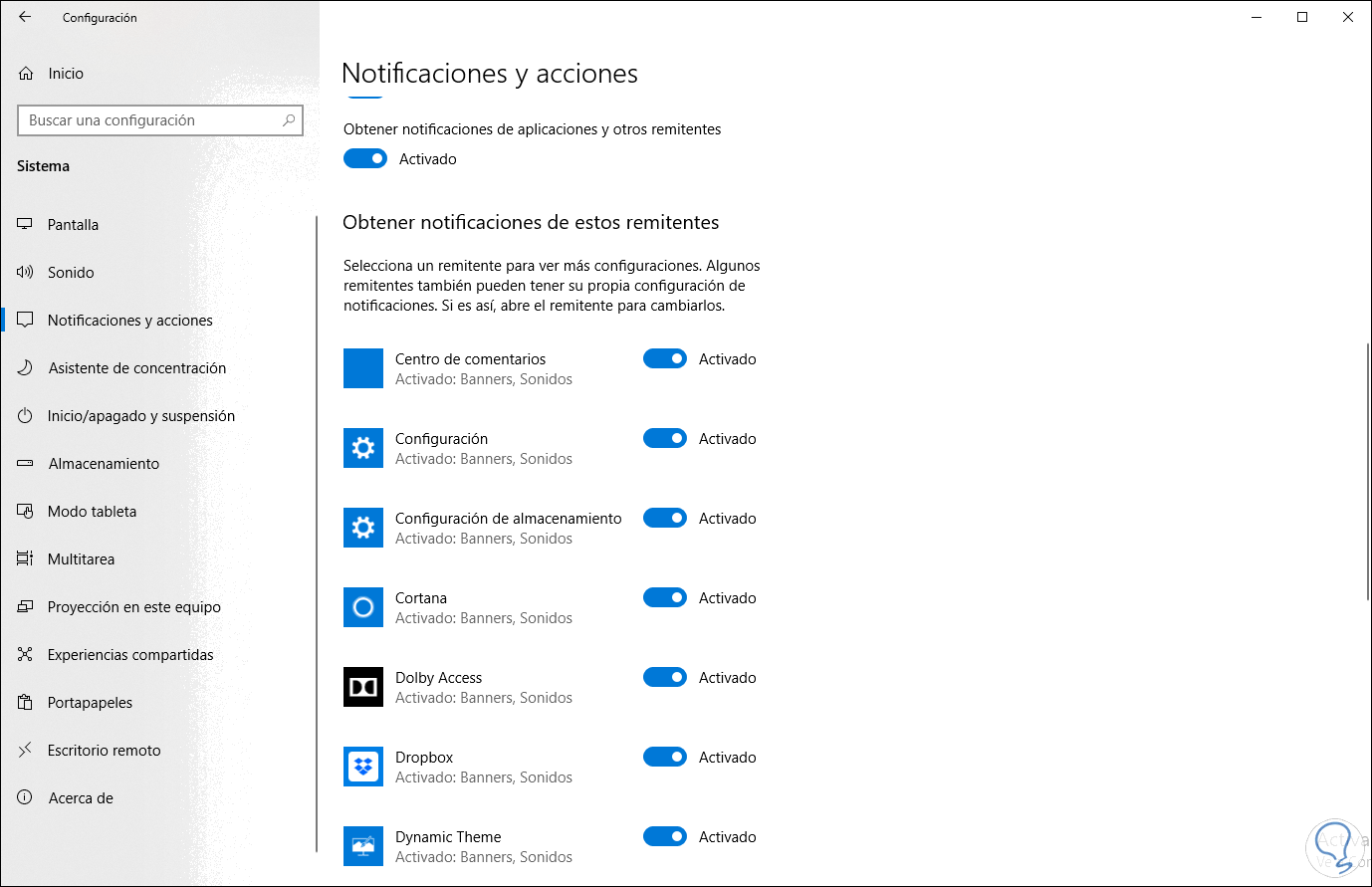Open Escritorio remoto settings
This screenshot has height=887, width=1372.
pyautogui.click(x=104, y=751)
